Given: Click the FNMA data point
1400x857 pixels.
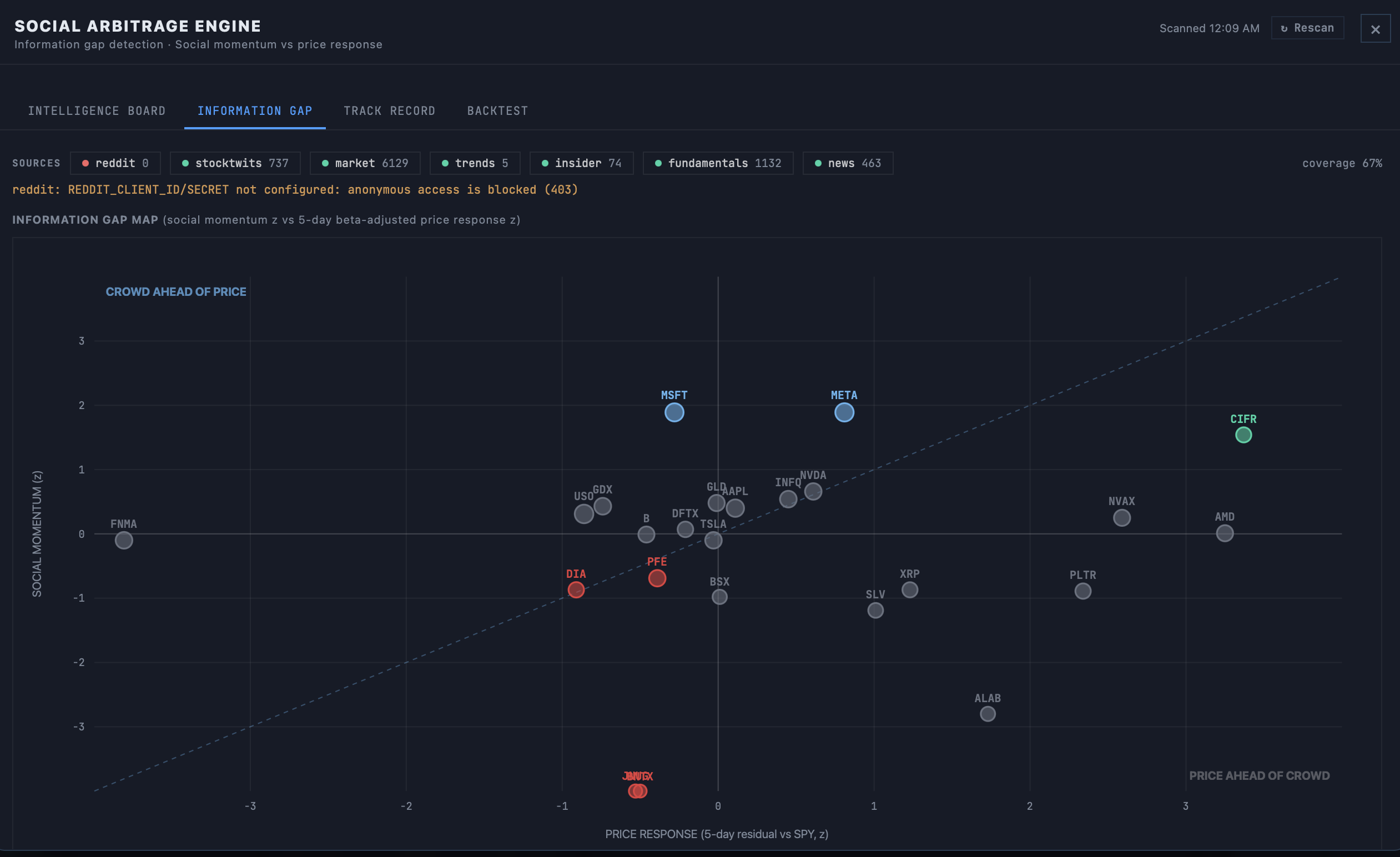Looking at the screenshot, I should click(x=124, y=541).
